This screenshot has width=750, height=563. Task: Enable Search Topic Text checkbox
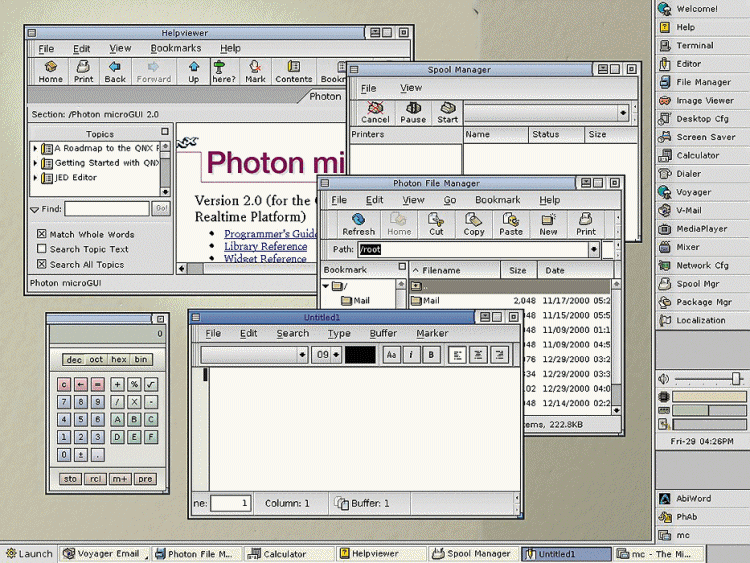pyautogui.click(x=42, y=249)
